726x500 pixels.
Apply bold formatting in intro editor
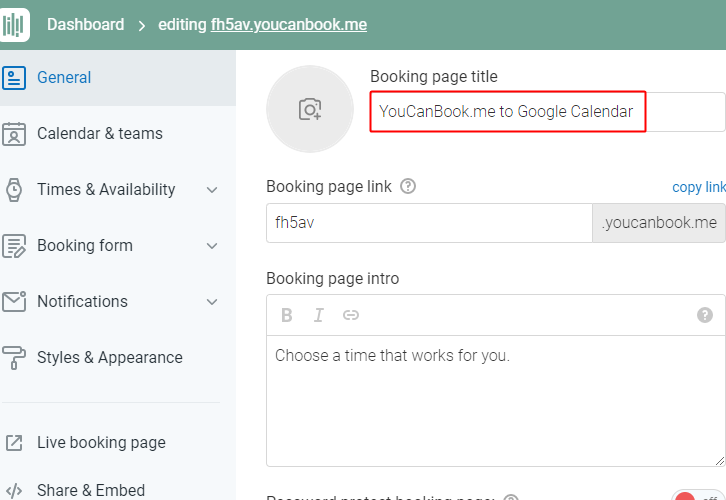point(287,315)
